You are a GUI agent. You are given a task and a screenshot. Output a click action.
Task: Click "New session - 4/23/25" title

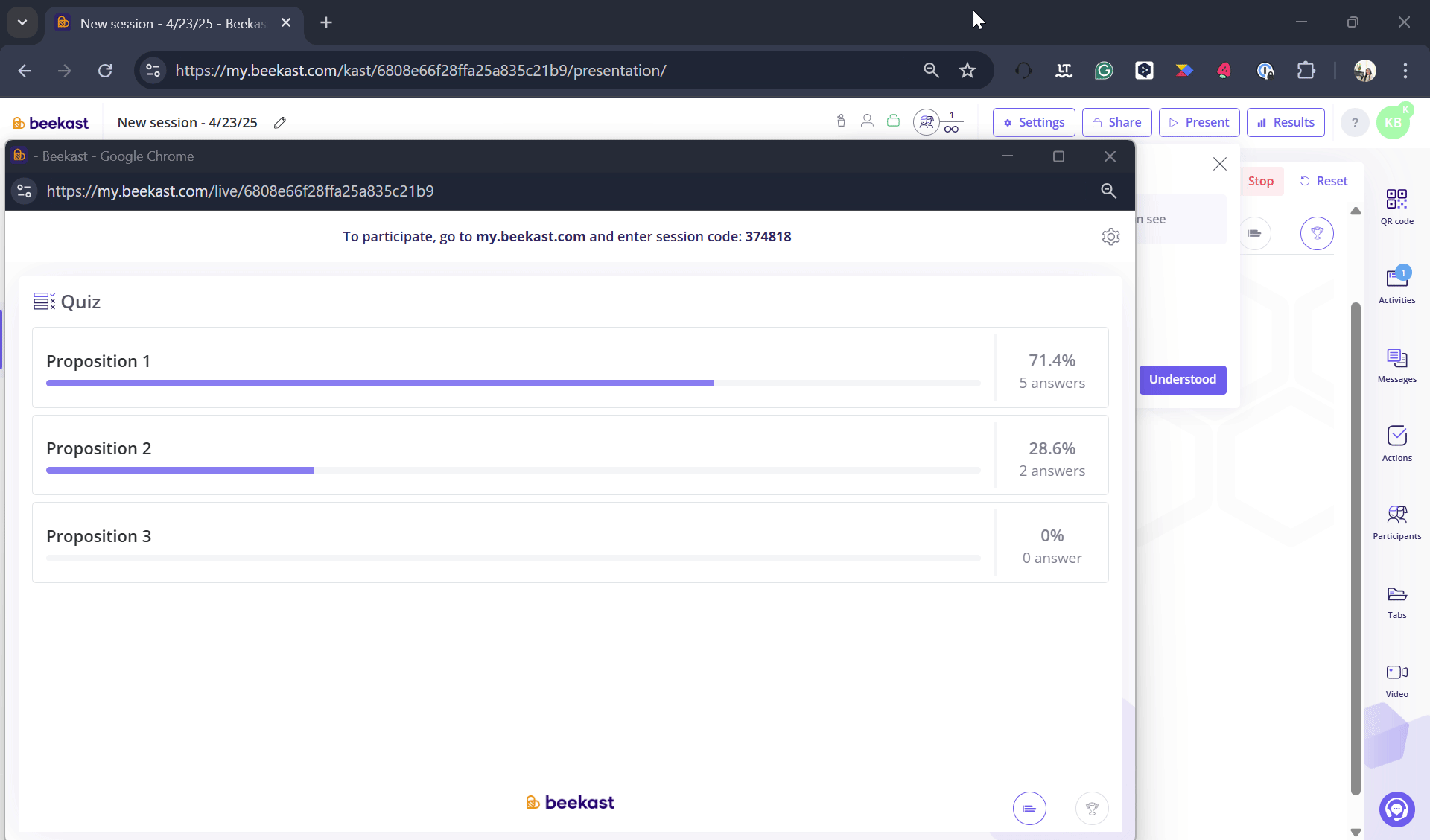coord(187,123)
